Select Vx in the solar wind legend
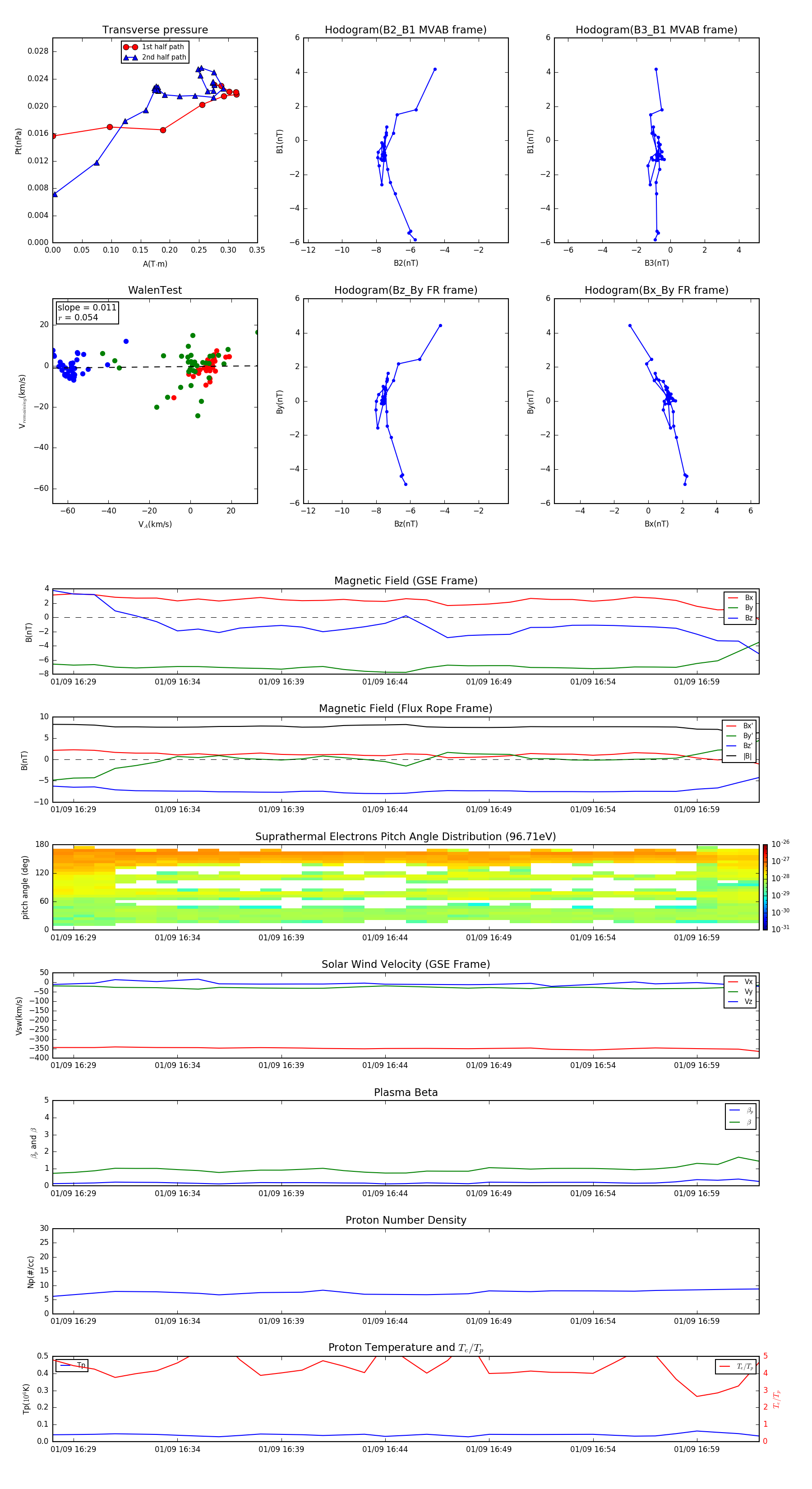Viewport: 812px width, 1489px height. click(741, 981)
